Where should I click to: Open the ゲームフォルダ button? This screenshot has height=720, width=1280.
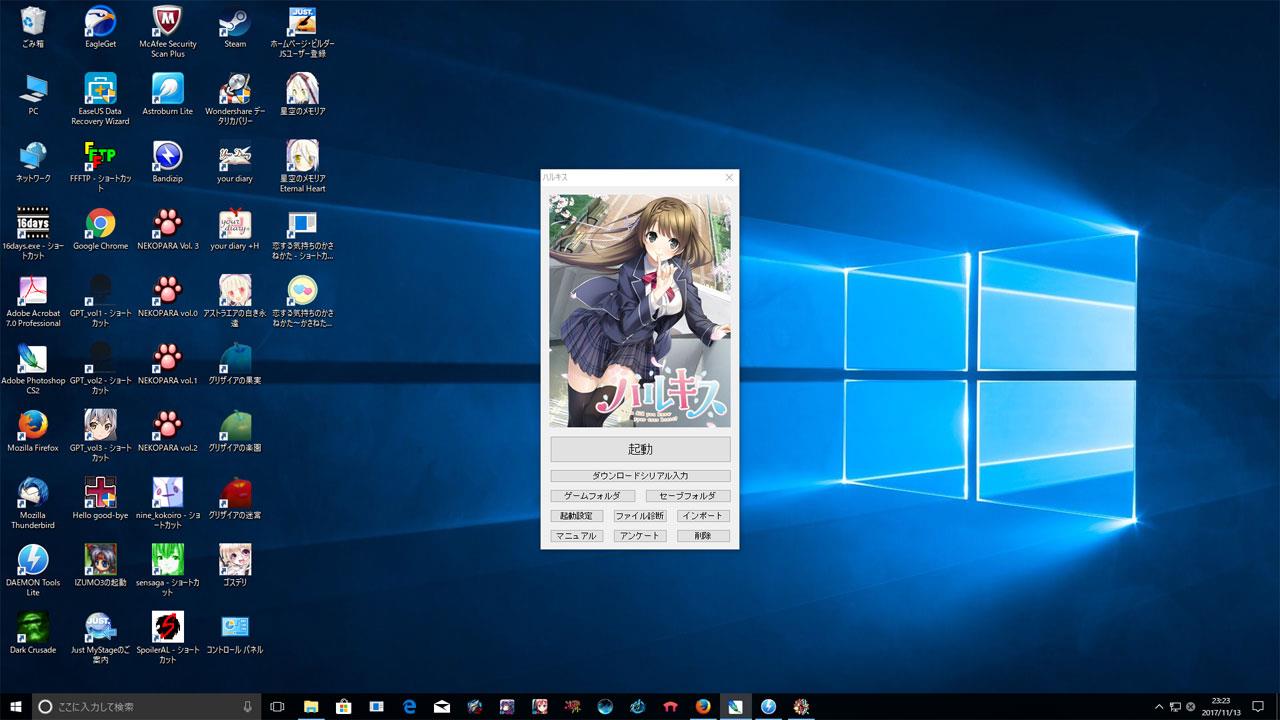click(593, 496)
